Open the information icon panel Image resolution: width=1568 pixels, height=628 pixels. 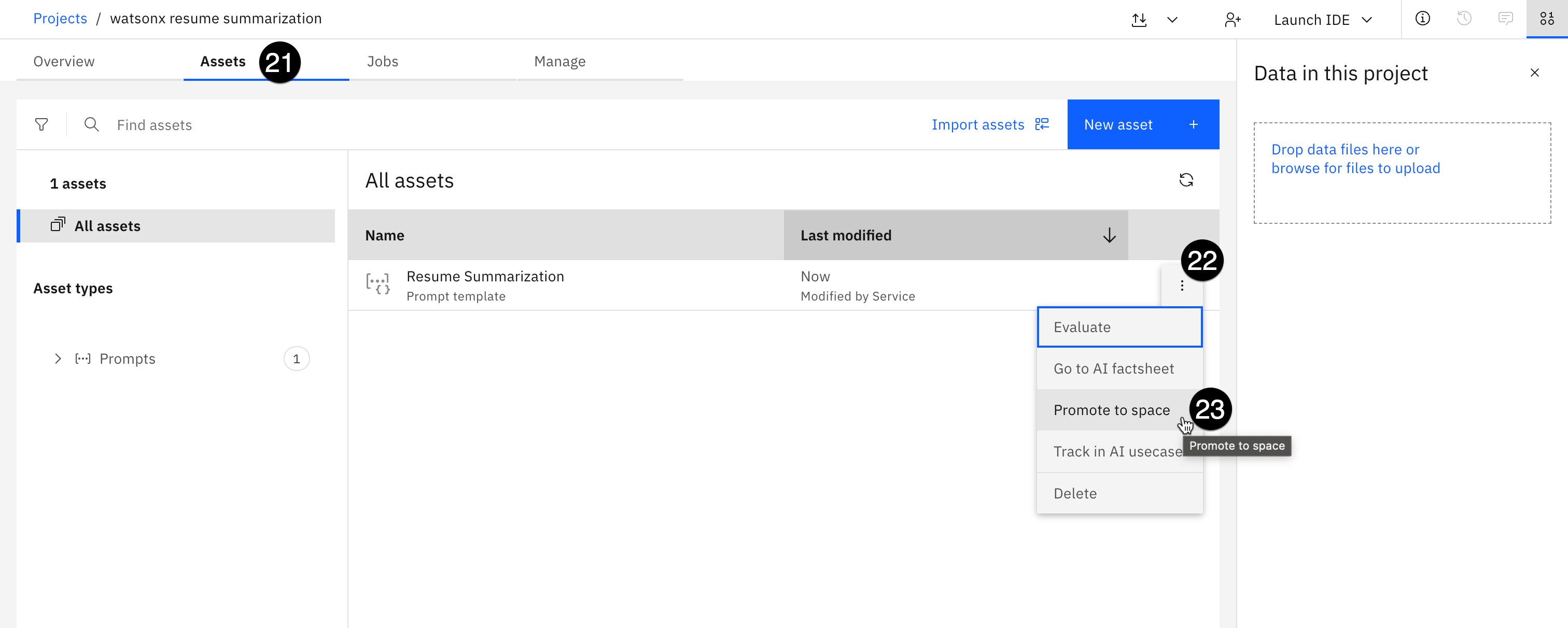coord(1422,19)
